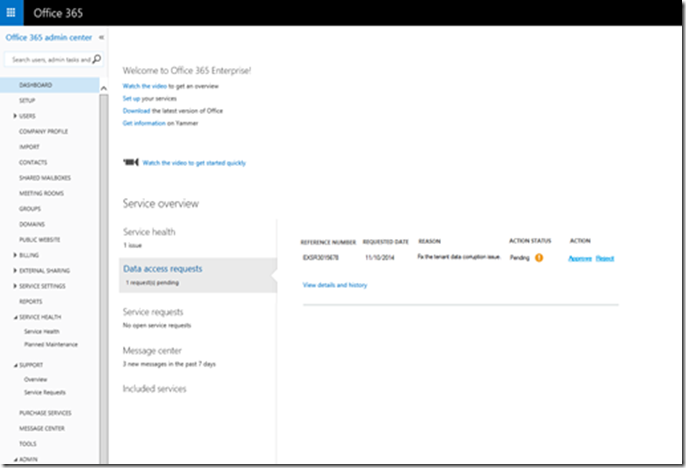Expand the SERVICE SETTINGS arrow

coord(15,286)
